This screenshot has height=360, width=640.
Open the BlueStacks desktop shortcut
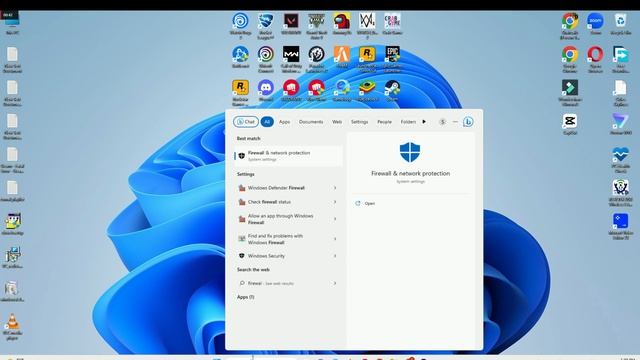(367, 88)
